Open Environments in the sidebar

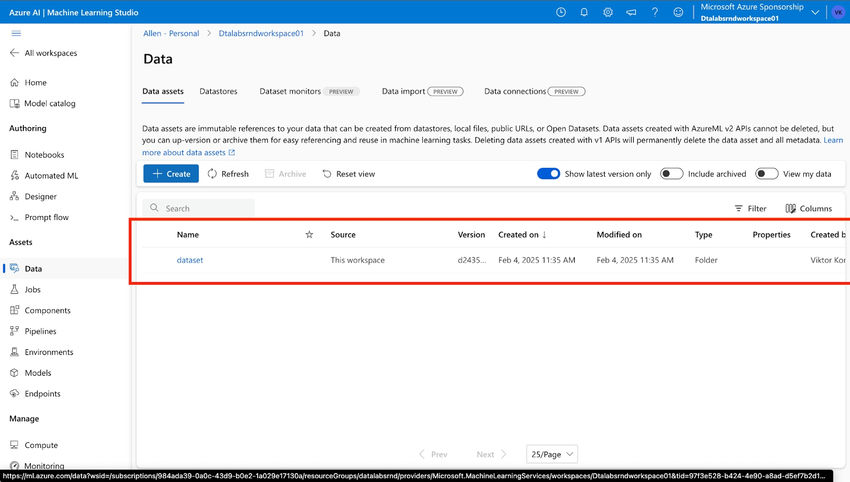pyautogui.click(x=41, y=352)
